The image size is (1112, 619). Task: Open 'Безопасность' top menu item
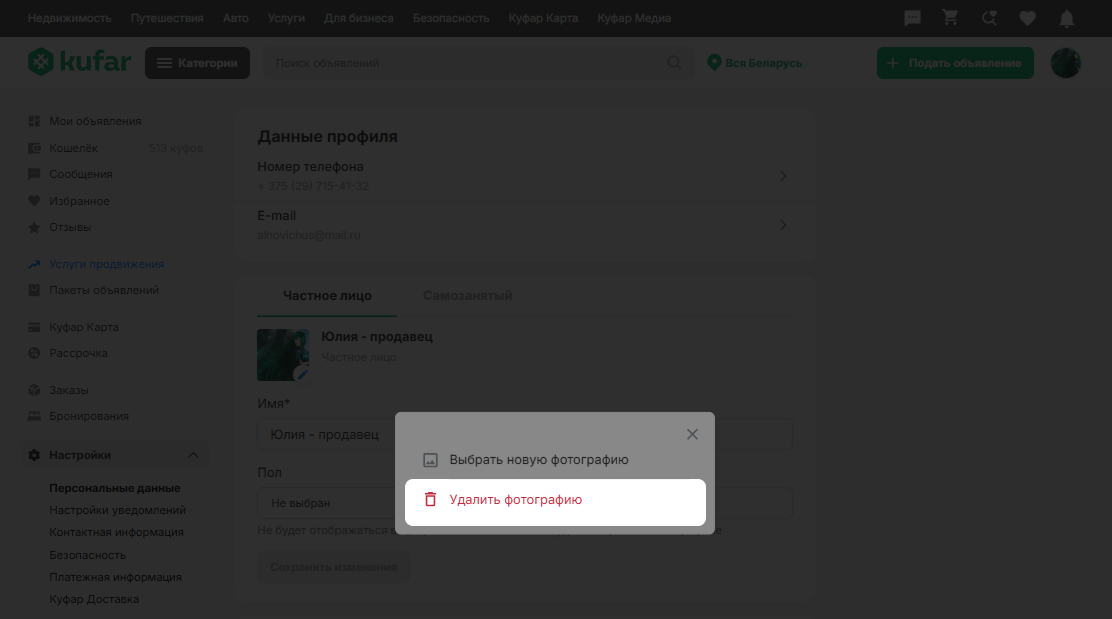tap(451, 18)
